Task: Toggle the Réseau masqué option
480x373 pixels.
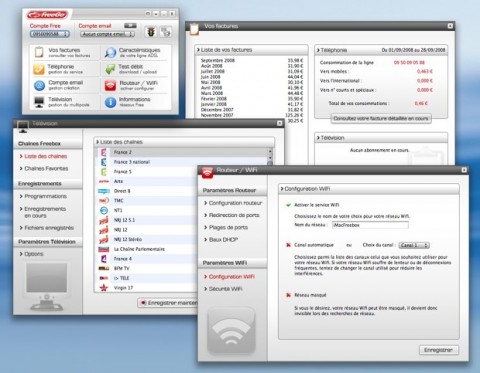Action: (x=288, y=295)
